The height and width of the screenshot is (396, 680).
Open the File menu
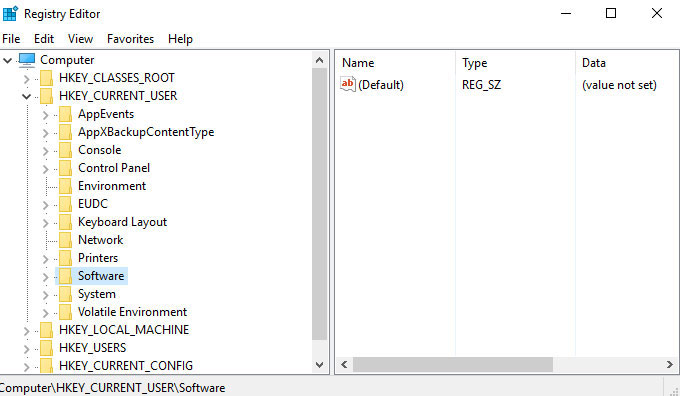11,39
